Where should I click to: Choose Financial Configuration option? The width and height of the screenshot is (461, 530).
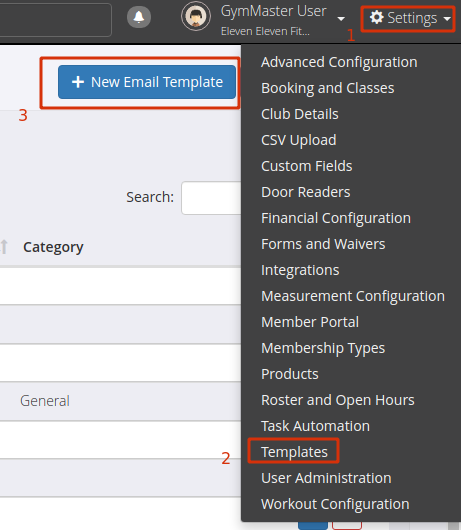pyautogui.click(x=336, y=218)
